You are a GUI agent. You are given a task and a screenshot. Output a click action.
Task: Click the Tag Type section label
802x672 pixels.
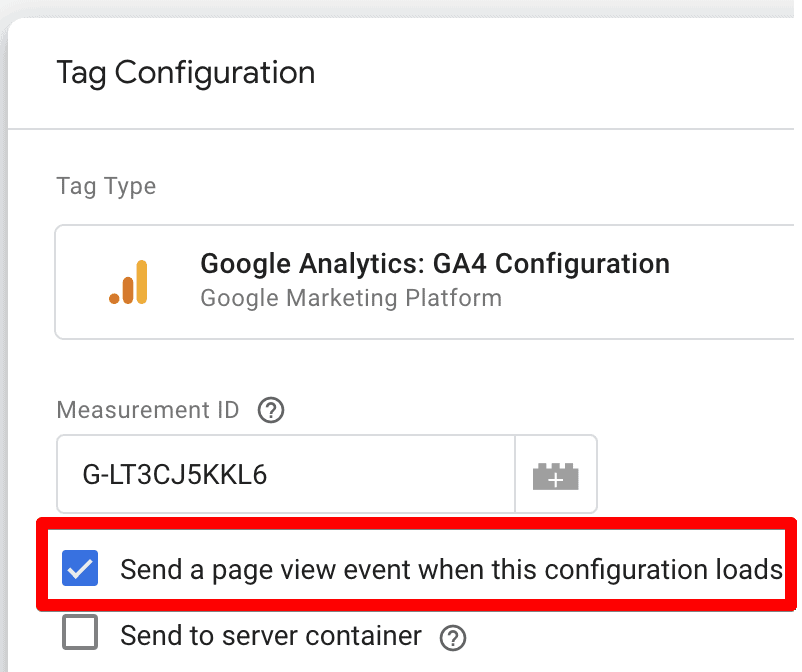point(105,186)
